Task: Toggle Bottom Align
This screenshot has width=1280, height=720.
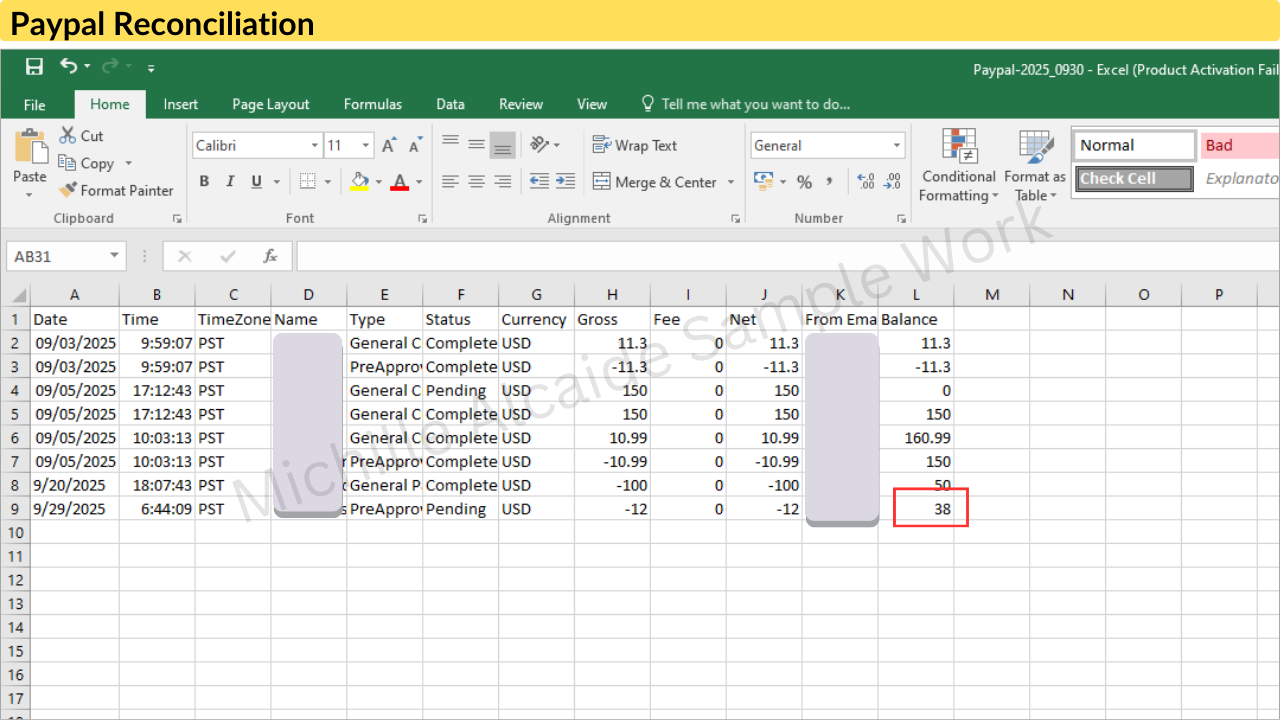Action: tap(503, 146)
